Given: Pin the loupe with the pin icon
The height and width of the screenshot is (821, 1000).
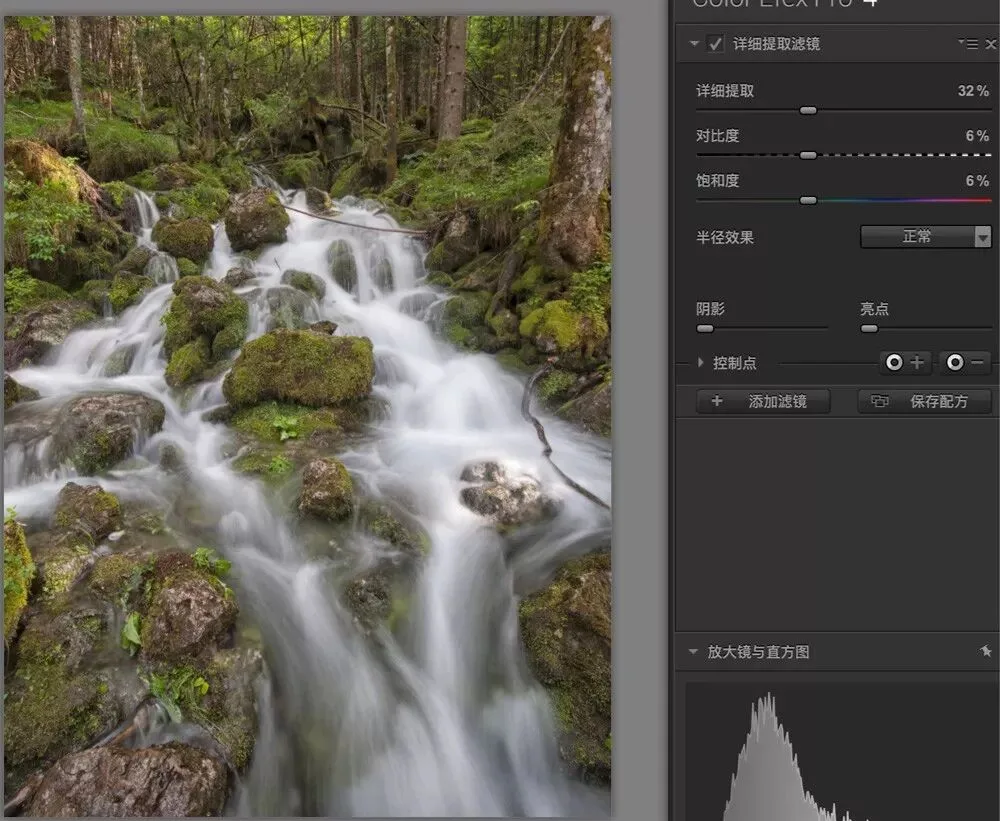Looking at the screenshot, I should (986, 651).
